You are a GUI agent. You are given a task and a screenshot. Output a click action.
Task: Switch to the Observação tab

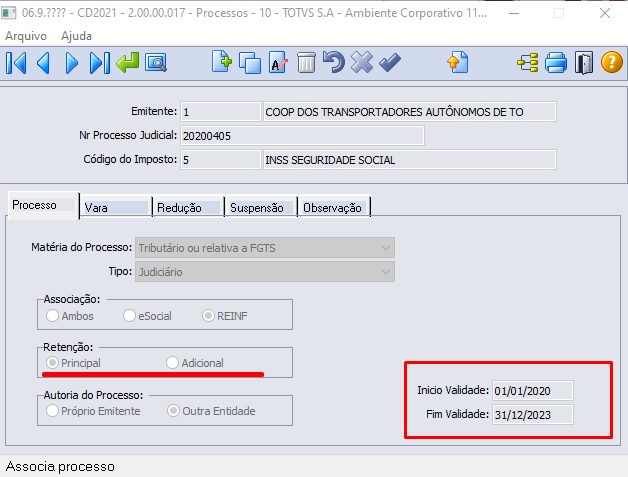point(334,207)
